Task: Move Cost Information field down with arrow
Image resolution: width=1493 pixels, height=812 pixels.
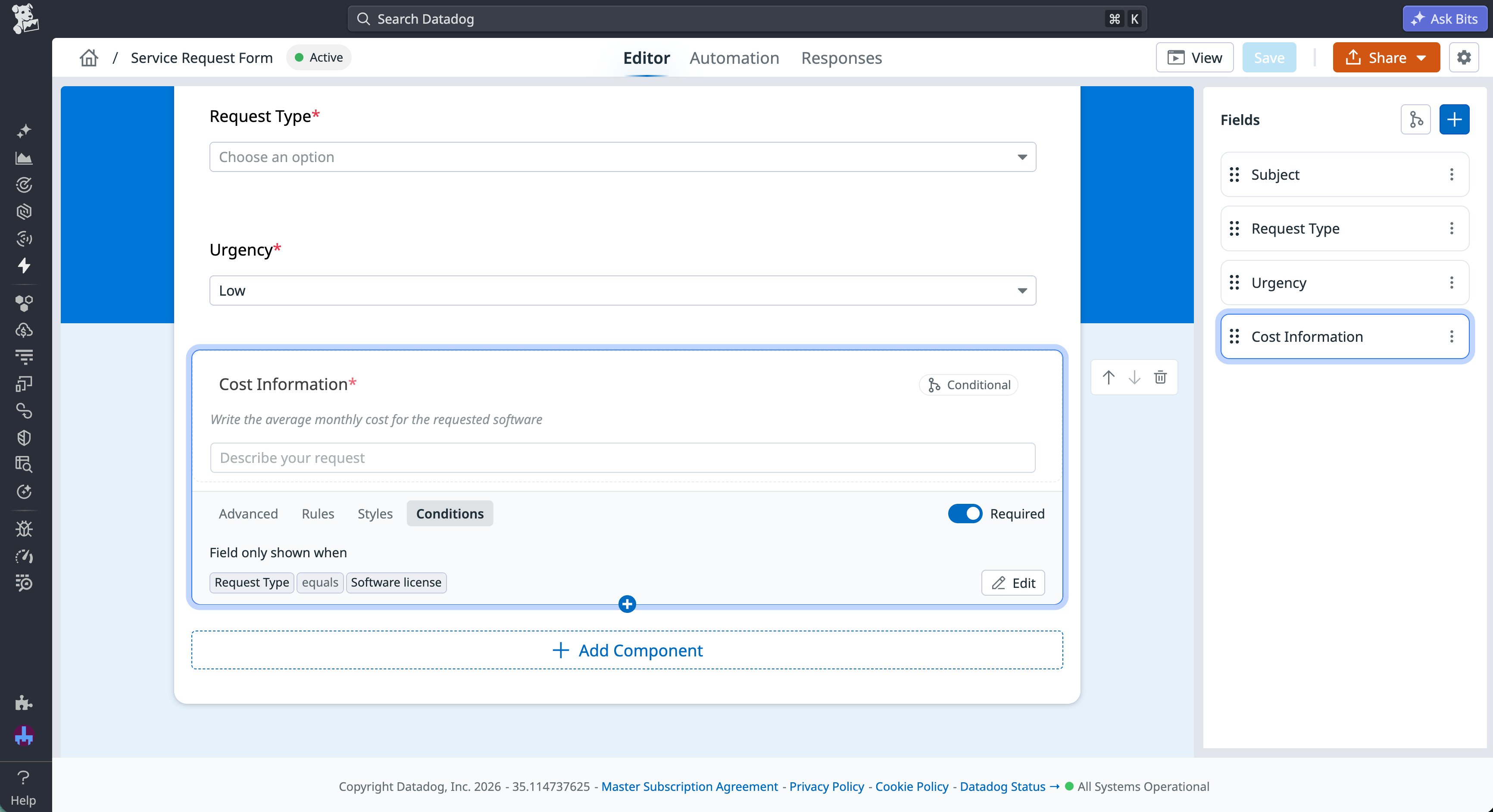Action: (1134, 377)
